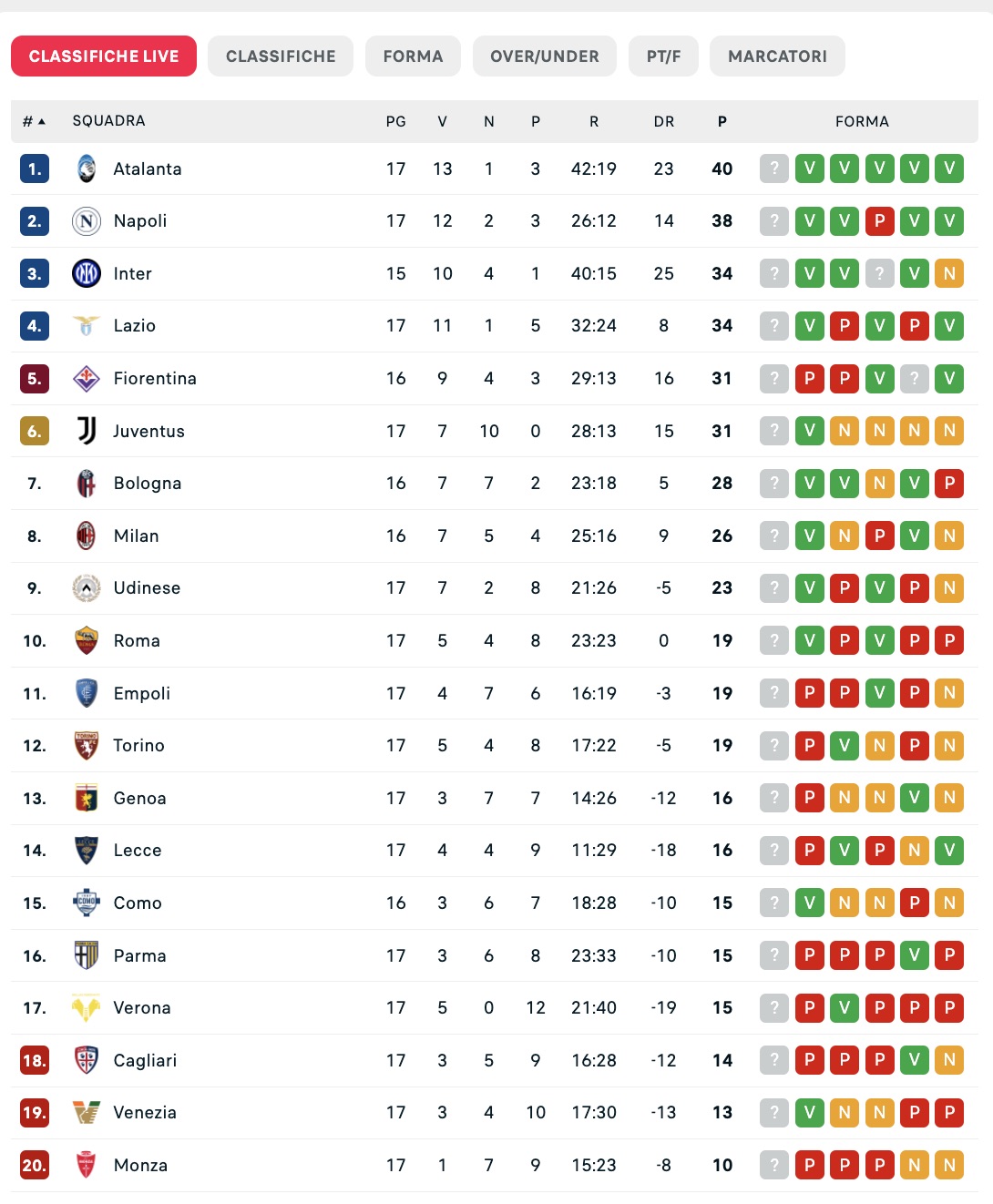Click the Fiorentina crest icon
The height and width of the screenshot is (1204, 993).
tap(87, 378)
